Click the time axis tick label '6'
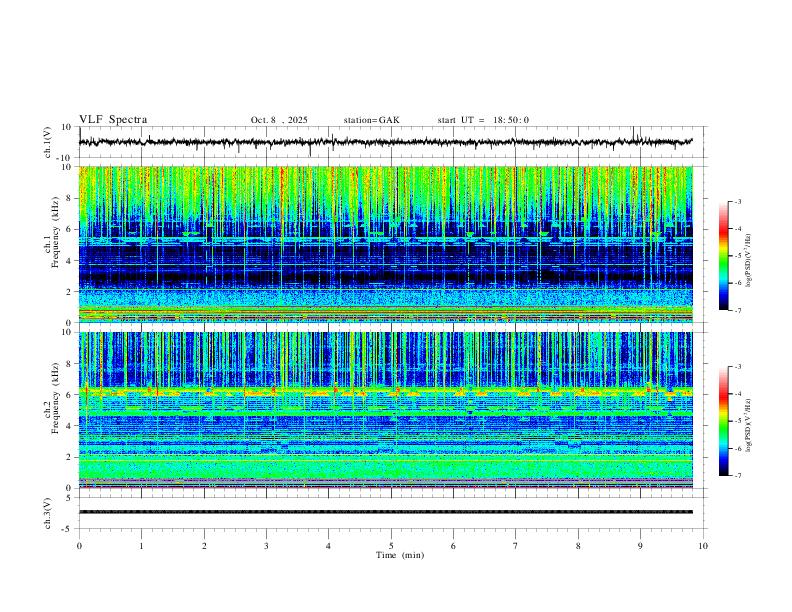The width and height of the screenshot is (792, 612). [x=453, y=546]
